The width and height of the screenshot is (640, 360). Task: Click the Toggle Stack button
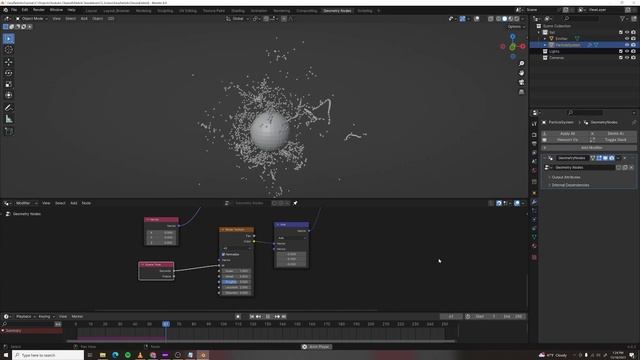(613, 140)
